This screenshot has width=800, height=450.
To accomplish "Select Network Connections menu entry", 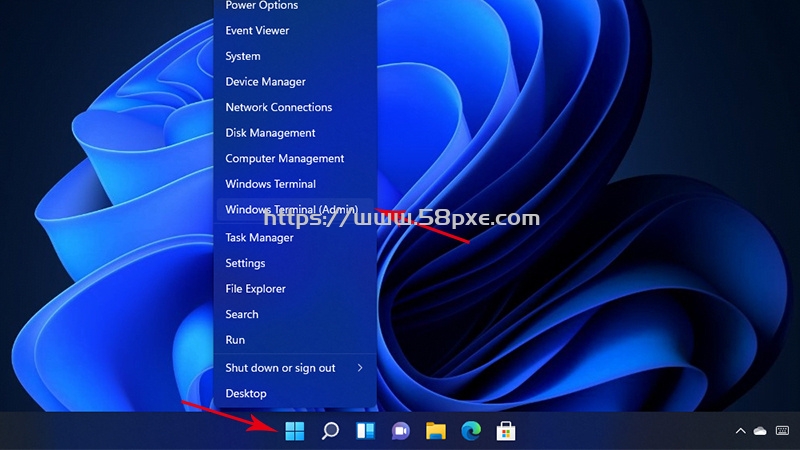I will (x=295, y=107).
